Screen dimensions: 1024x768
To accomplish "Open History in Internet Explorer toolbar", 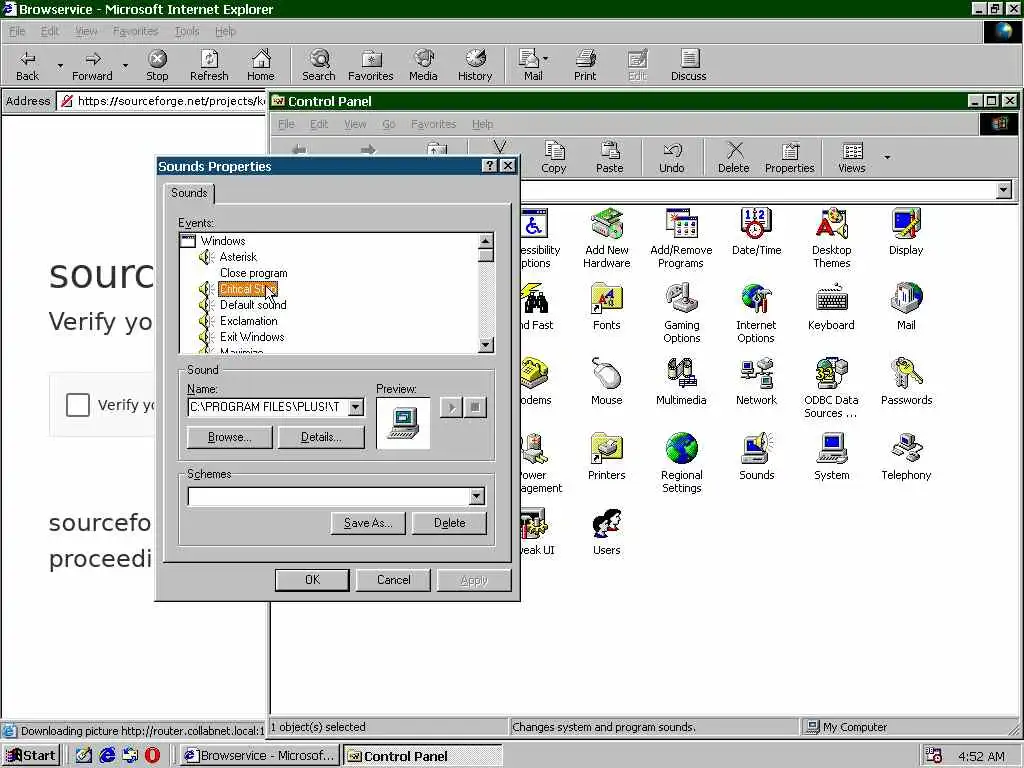I will coord(475,65).
